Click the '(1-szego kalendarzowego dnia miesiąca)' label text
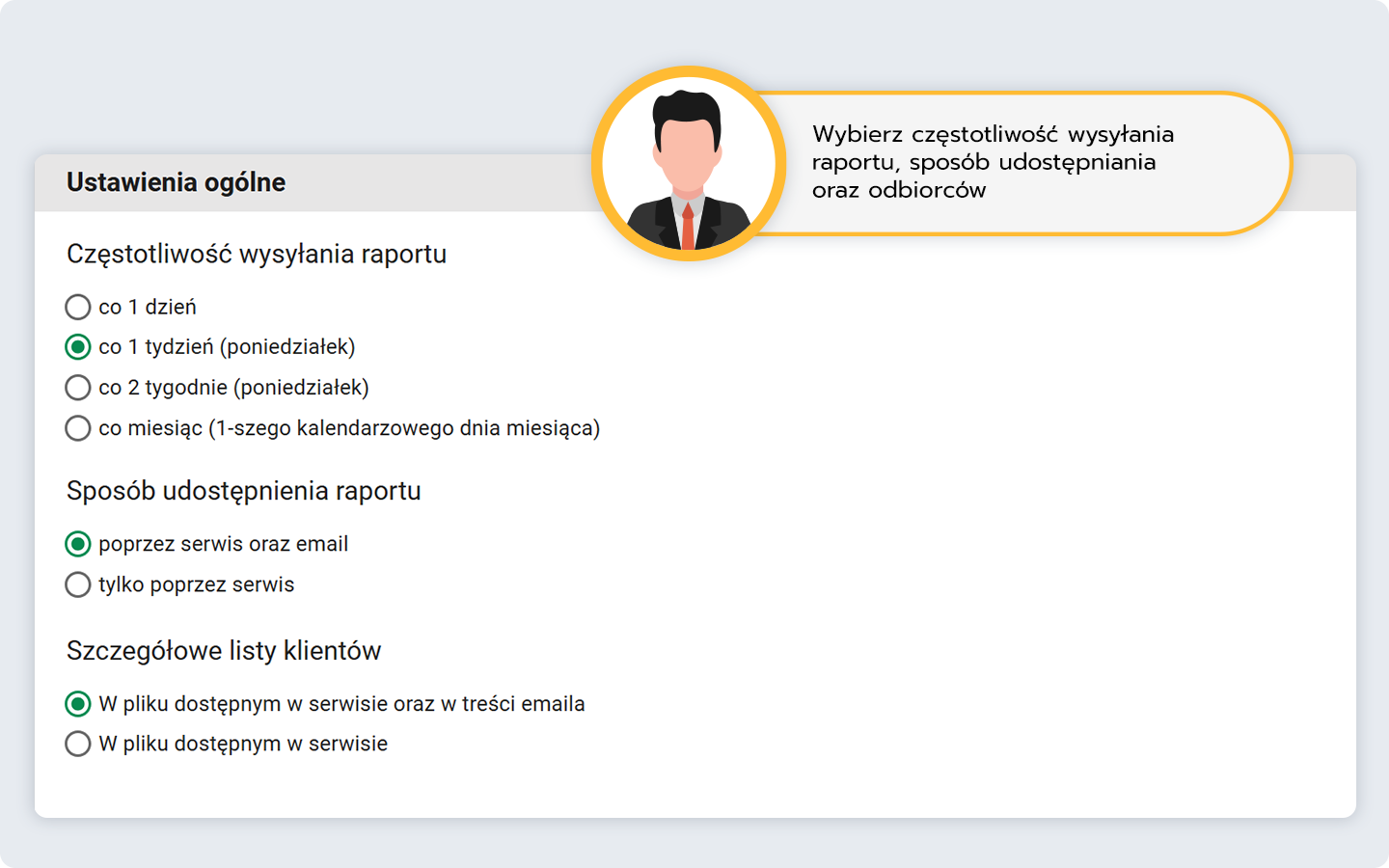The image size is (1389, 868). pyautogui.click(x=404, y=428)
